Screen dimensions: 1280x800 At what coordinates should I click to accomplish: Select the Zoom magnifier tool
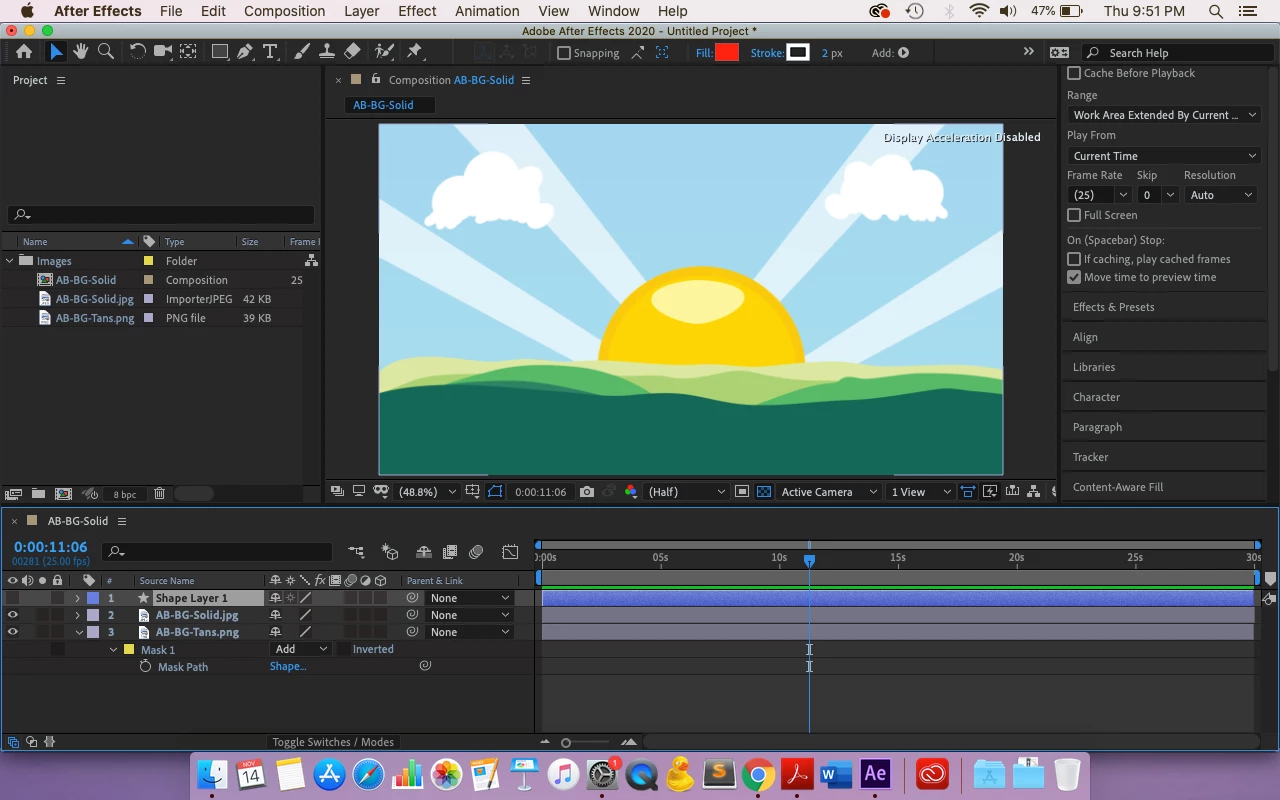click(105, 52)
